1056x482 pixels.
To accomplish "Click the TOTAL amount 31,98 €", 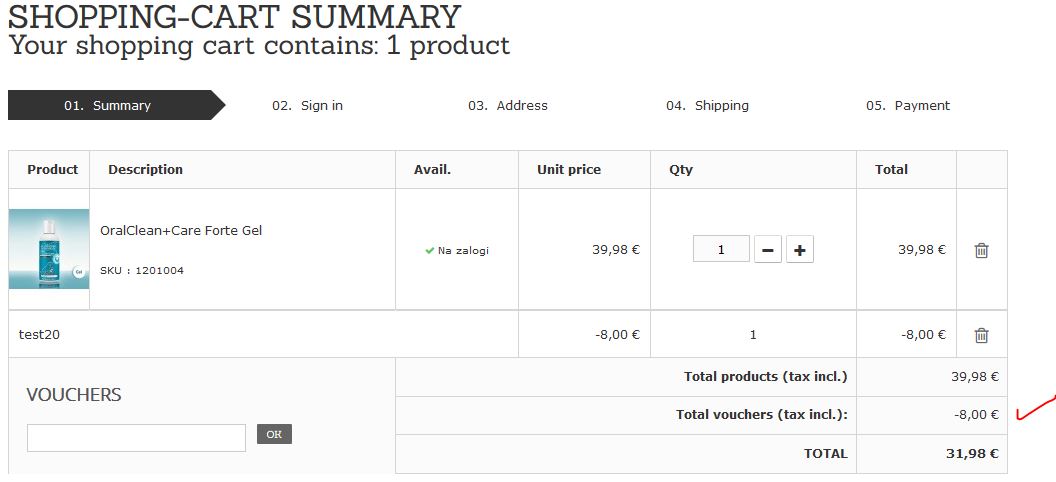I will point(972,454).
